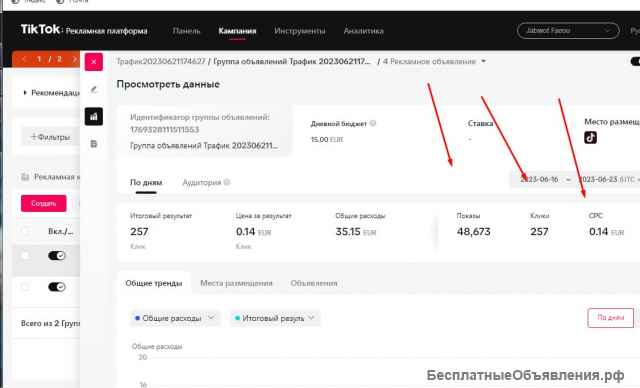Screen dimensions: 640x388
Task: Check the first ad group row checkbox
Action: pyautogui.click(x=25, y=255)
